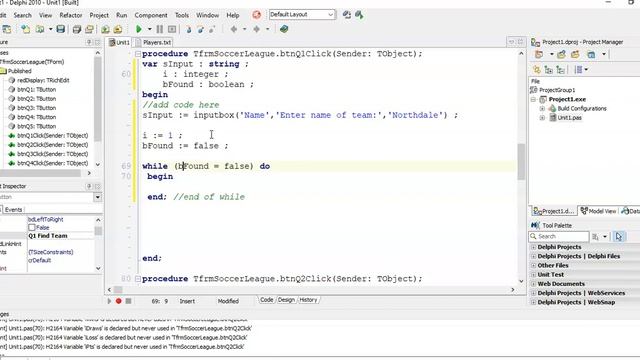This screenshot has width=640, height=360.
Task: Collapse the btnQ2Click procedure fold marker
Action: [x=138, y=279]
